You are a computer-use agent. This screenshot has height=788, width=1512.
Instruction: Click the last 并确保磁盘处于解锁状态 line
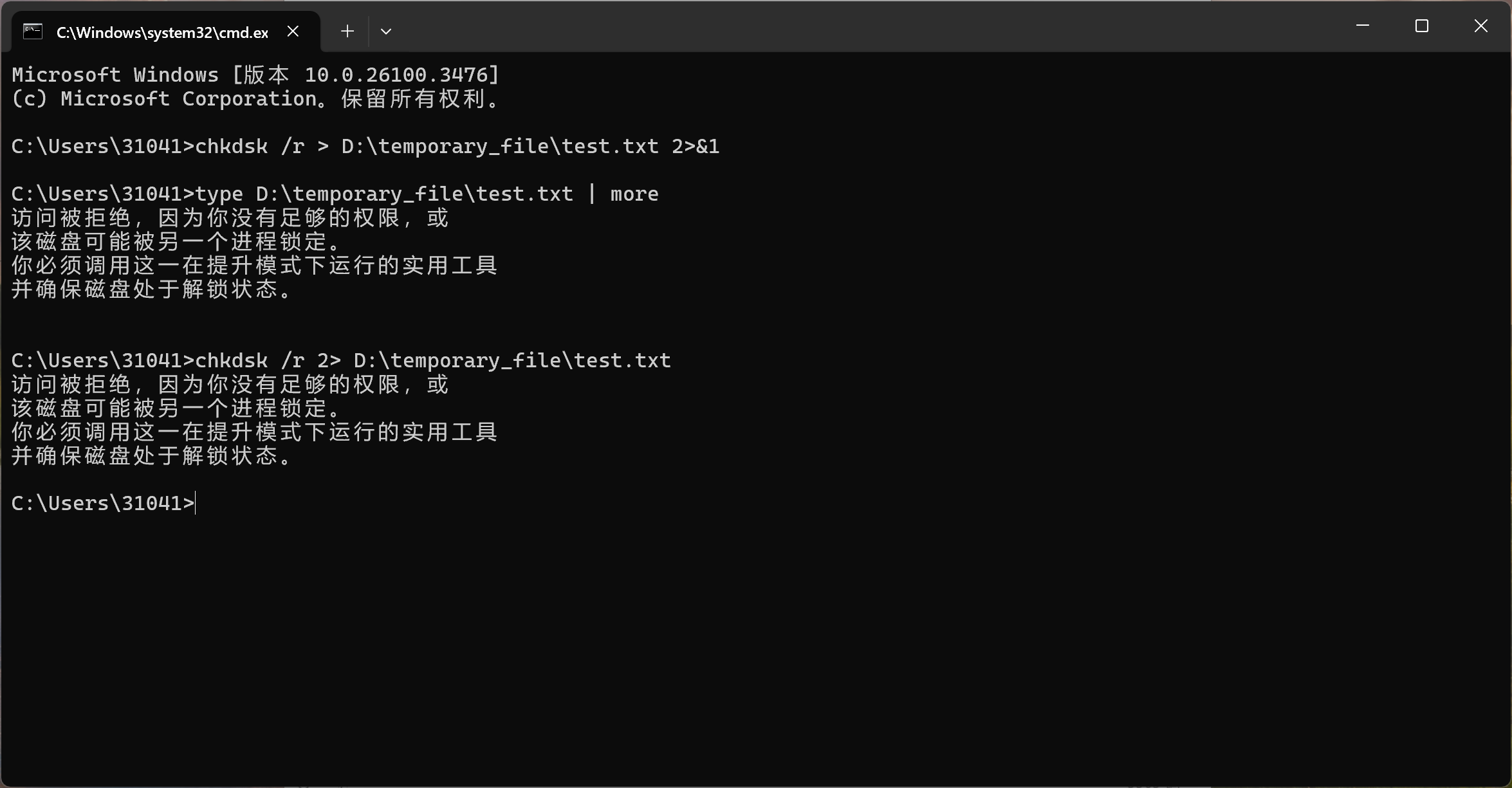coord(152,455)
